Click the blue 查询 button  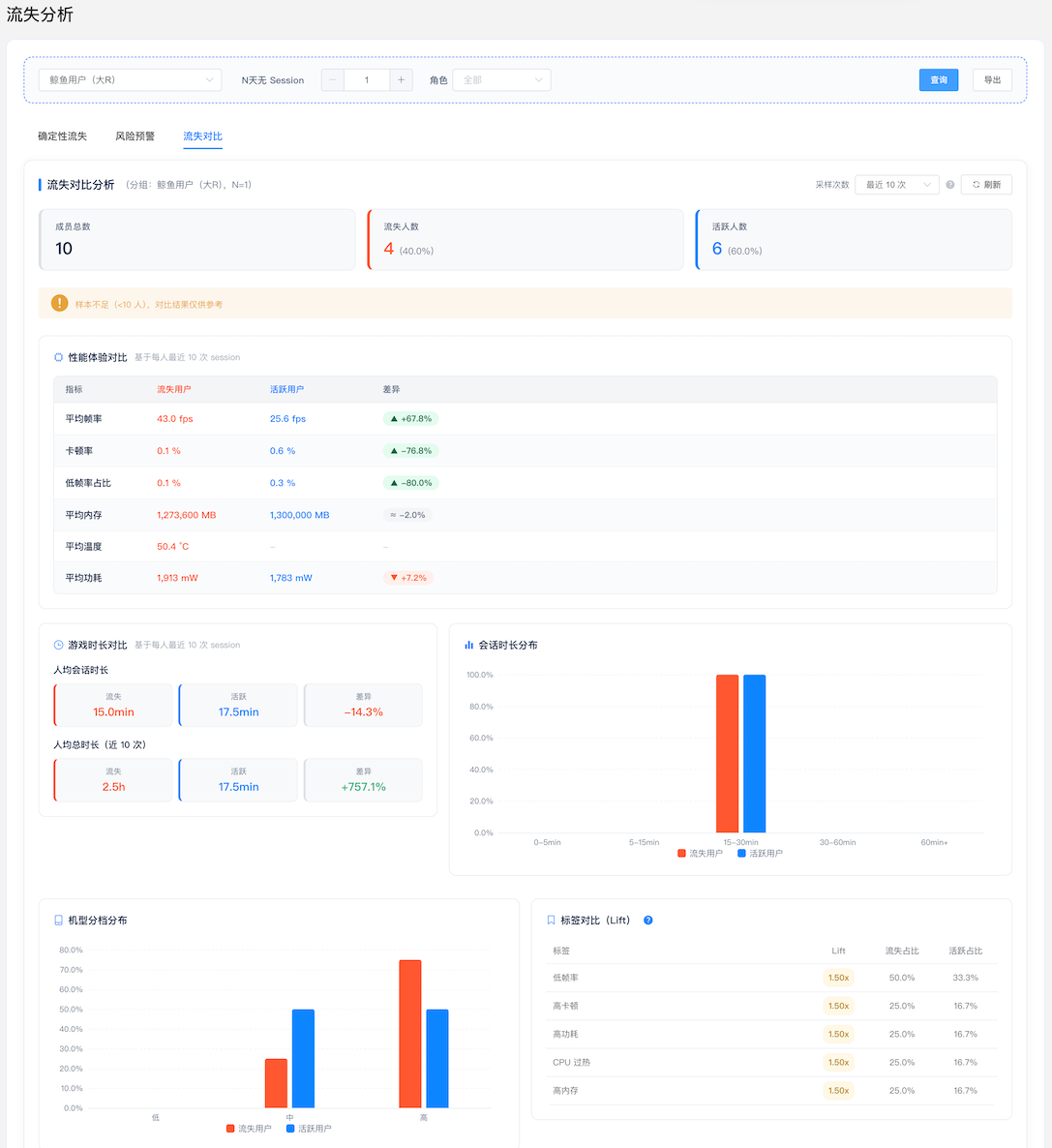[939, 79]
